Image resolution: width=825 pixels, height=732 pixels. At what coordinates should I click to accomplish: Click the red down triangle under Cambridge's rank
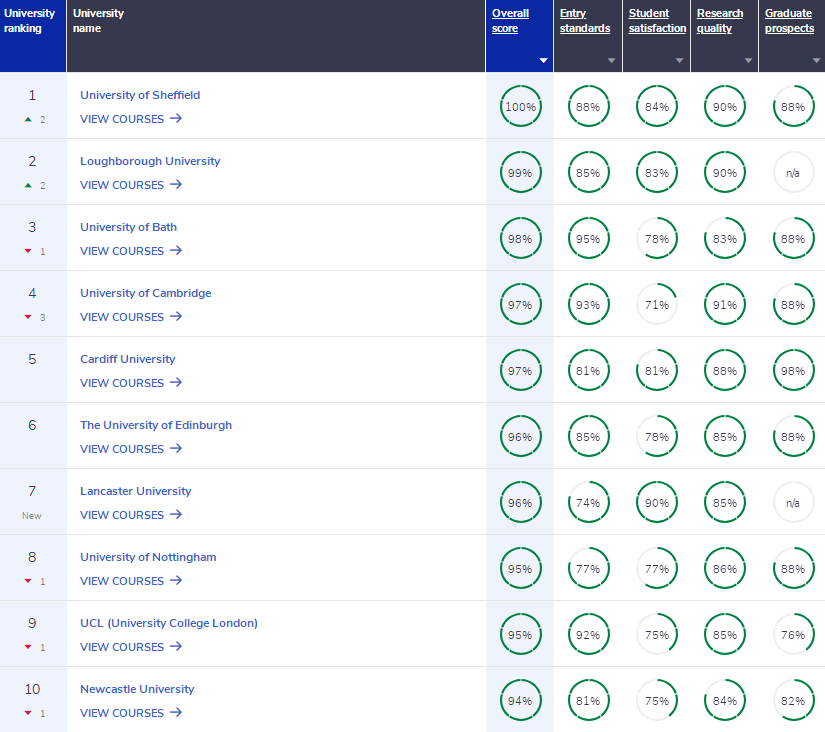tap(28, 317)
